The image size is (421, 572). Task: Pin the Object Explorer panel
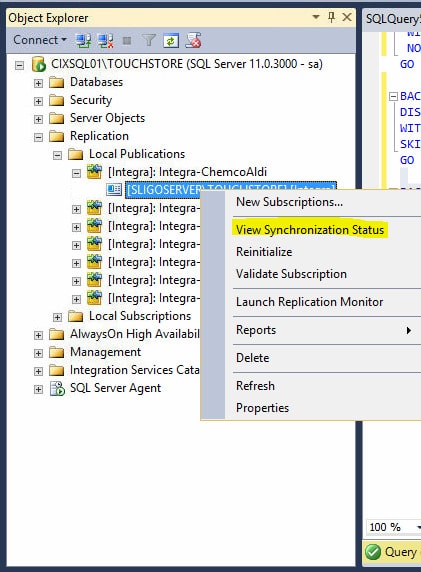click(x=331, y=17)
